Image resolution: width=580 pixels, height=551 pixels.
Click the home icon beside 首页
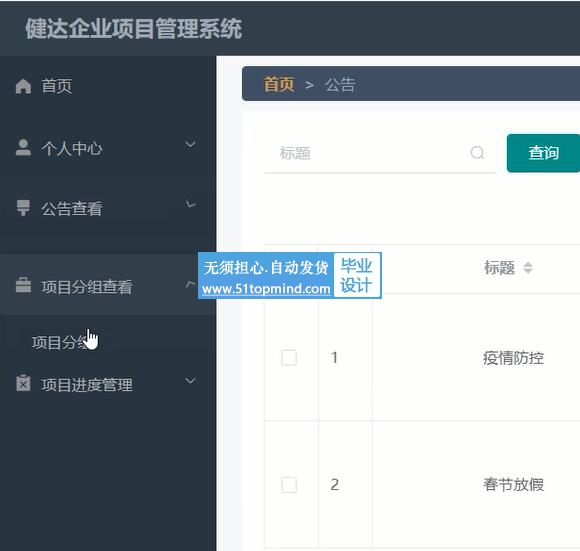click(x=23, y=86)
